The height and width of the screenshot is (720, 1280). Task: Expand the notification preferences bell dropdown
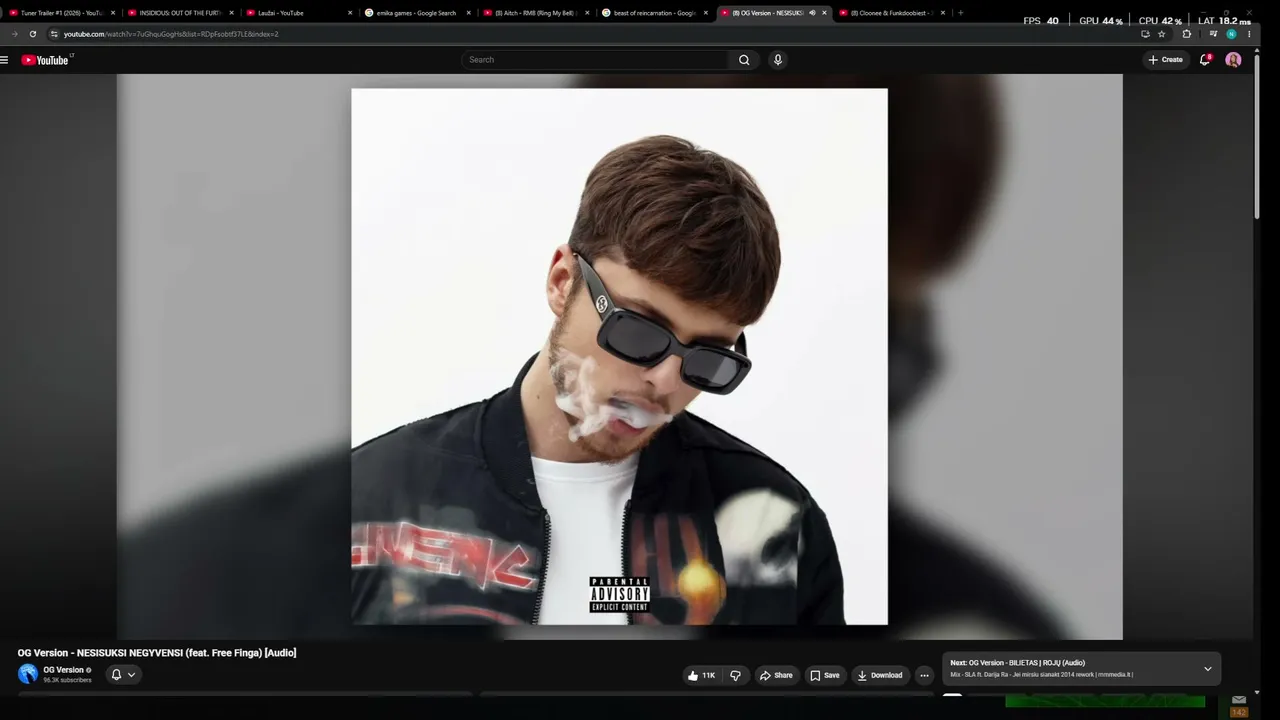point(124,675)
